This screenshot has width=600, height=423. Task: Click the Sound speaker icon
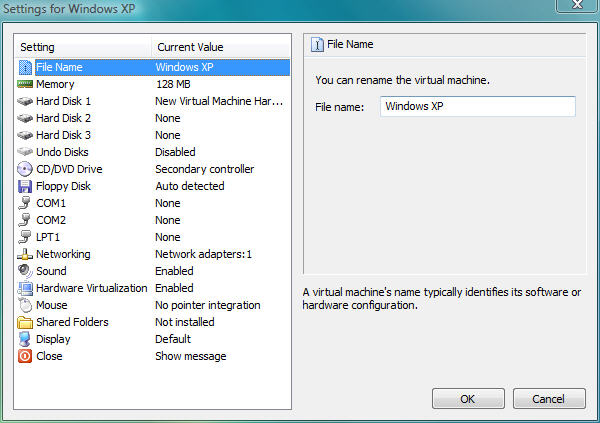point(25,271)
